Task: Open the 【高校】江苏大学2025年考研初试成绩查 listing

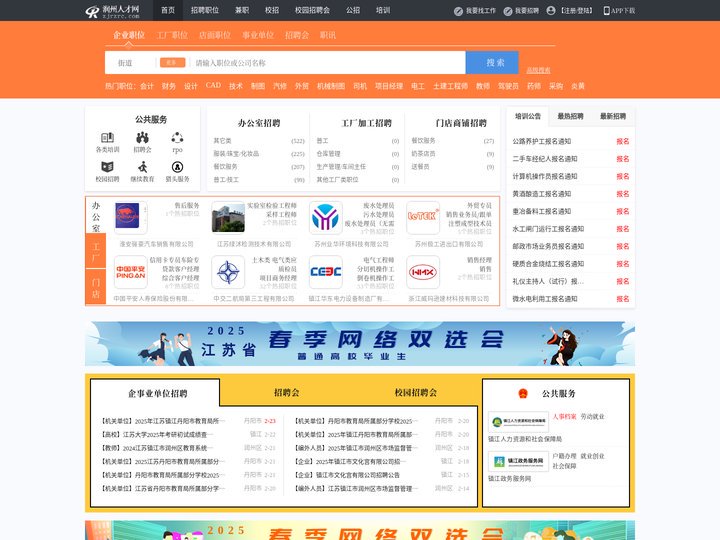Action: [154, 434]
